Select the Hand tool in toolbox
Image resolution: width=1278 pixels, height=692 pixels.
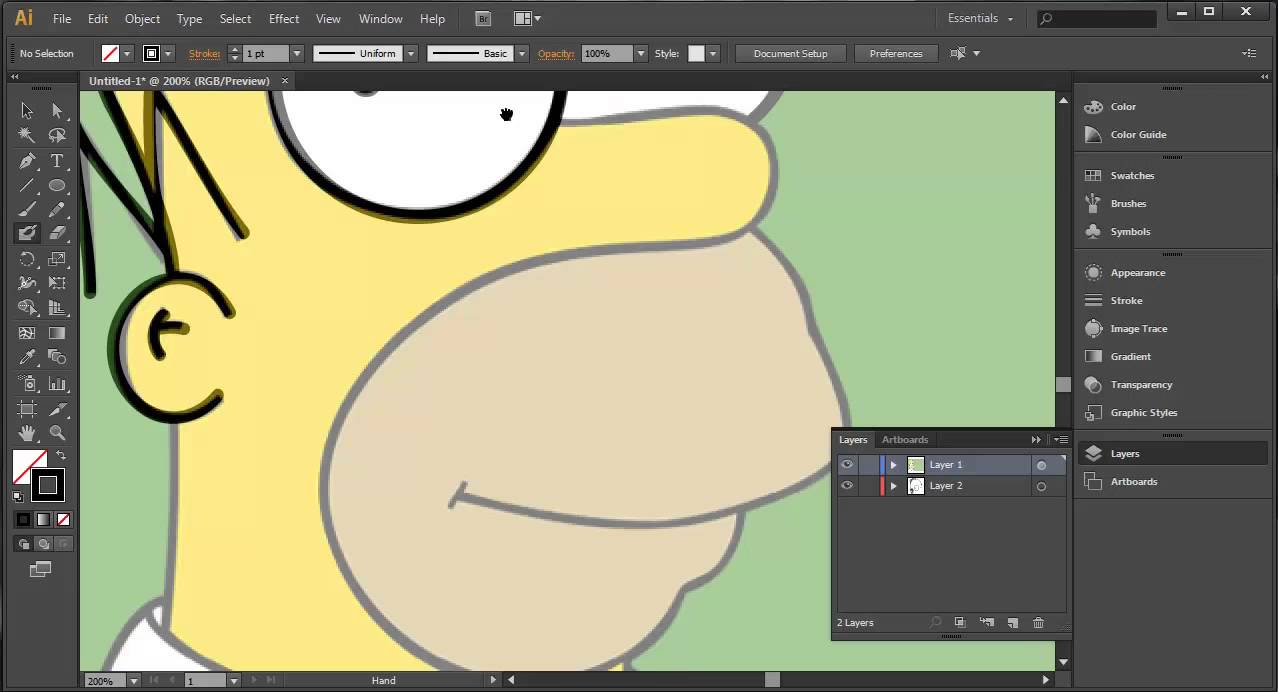click(27, 433)
